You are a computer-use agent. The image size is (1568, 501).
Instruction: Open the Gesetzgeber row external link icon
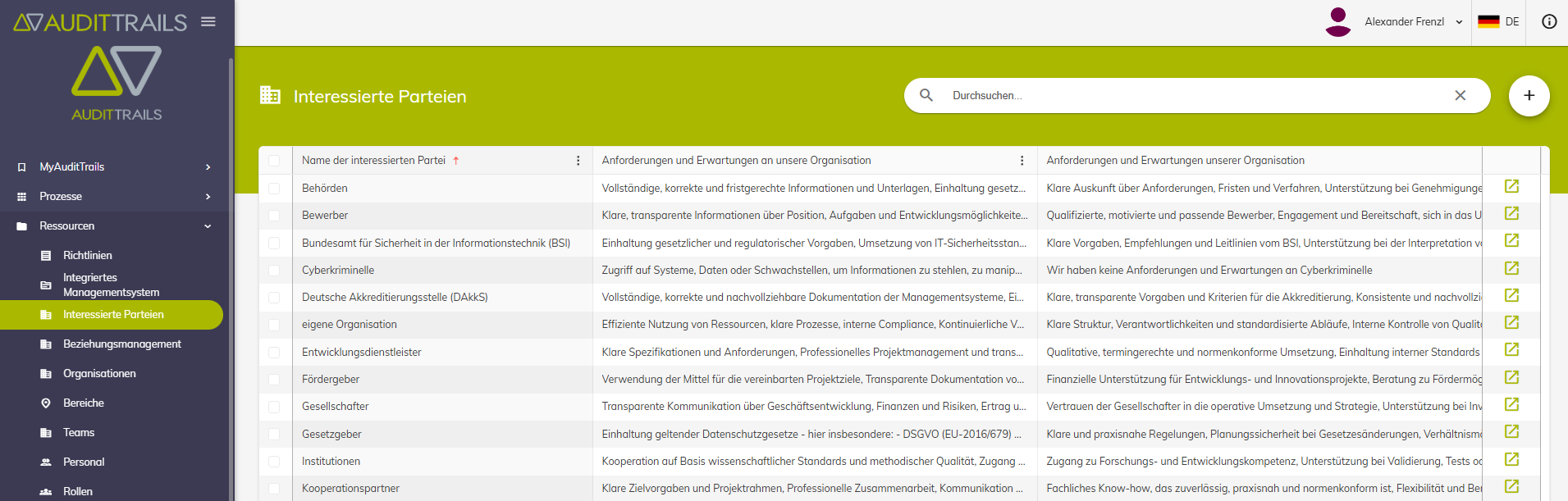(x=1511, y=432)
